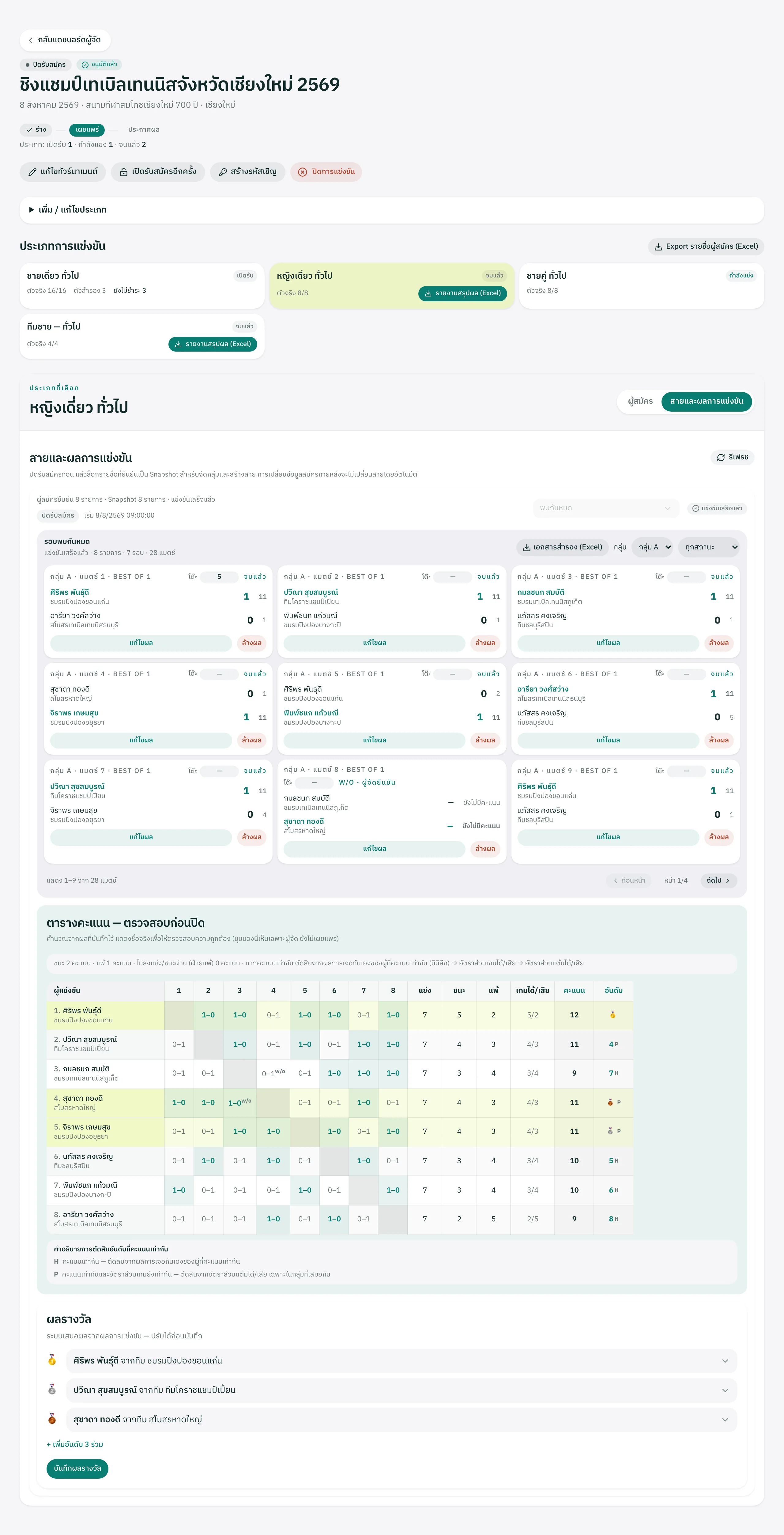784x1535 pixels.
Task: Click ล้างผล for match 2
Action: (485, 643)
